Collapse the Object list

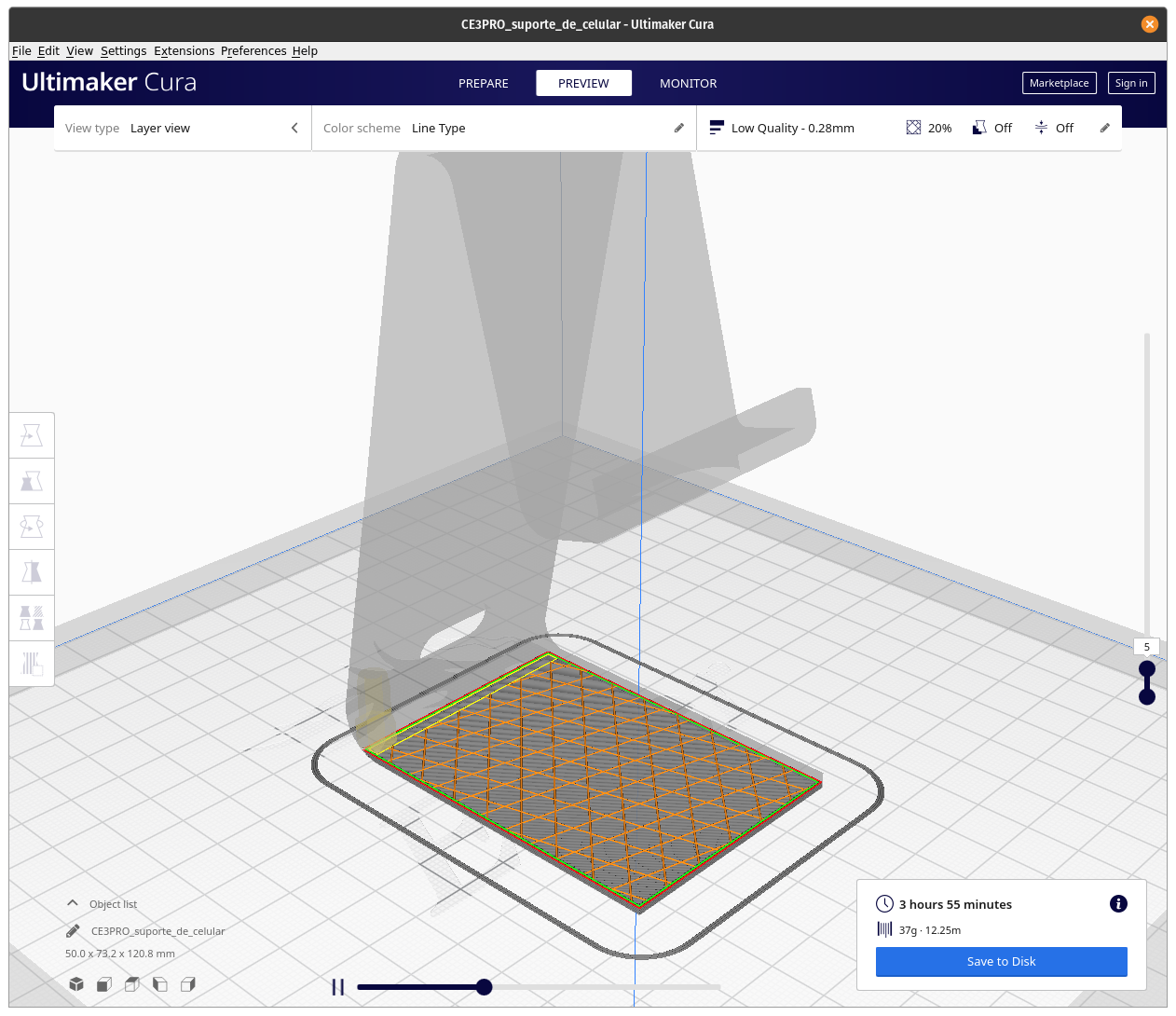(73, 903)
